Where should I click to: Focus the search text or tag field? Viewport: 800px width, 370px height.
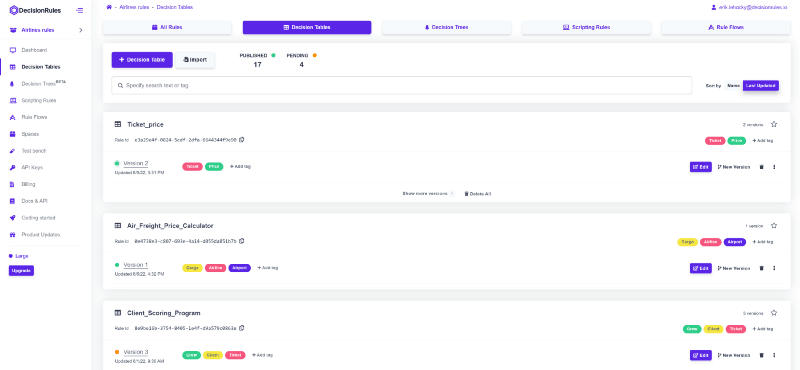(x=402, y=85)
